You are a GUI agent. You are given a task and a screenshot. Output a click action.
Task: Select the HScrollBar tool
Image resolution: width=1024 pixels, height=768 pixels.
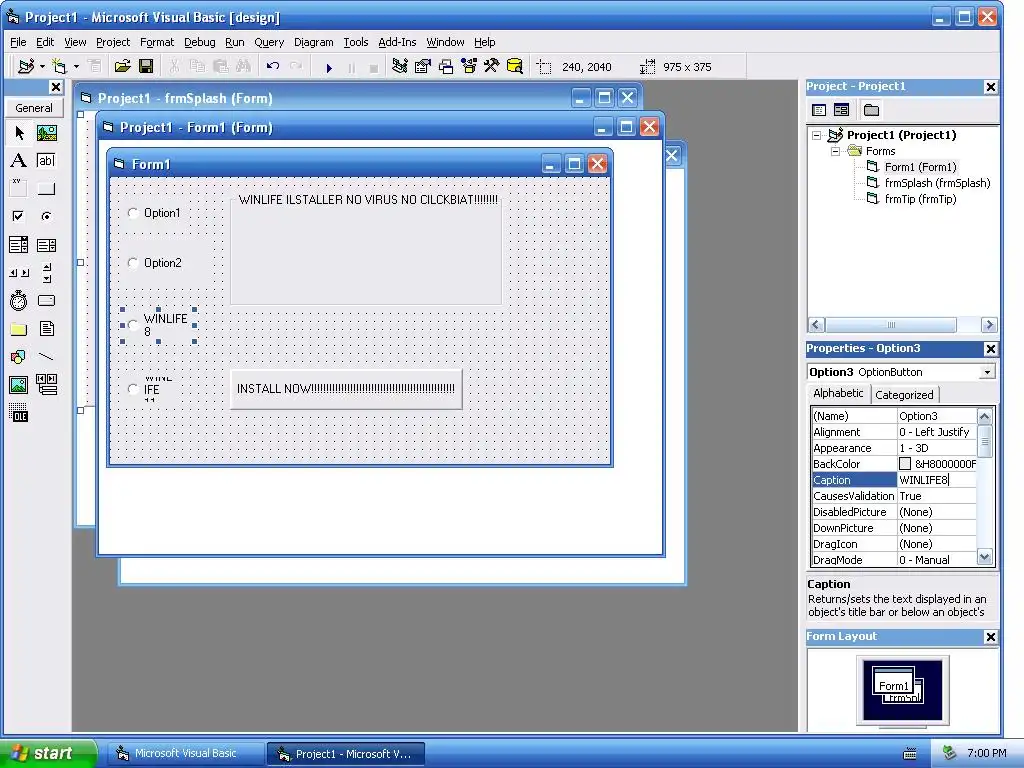[19, 272]
